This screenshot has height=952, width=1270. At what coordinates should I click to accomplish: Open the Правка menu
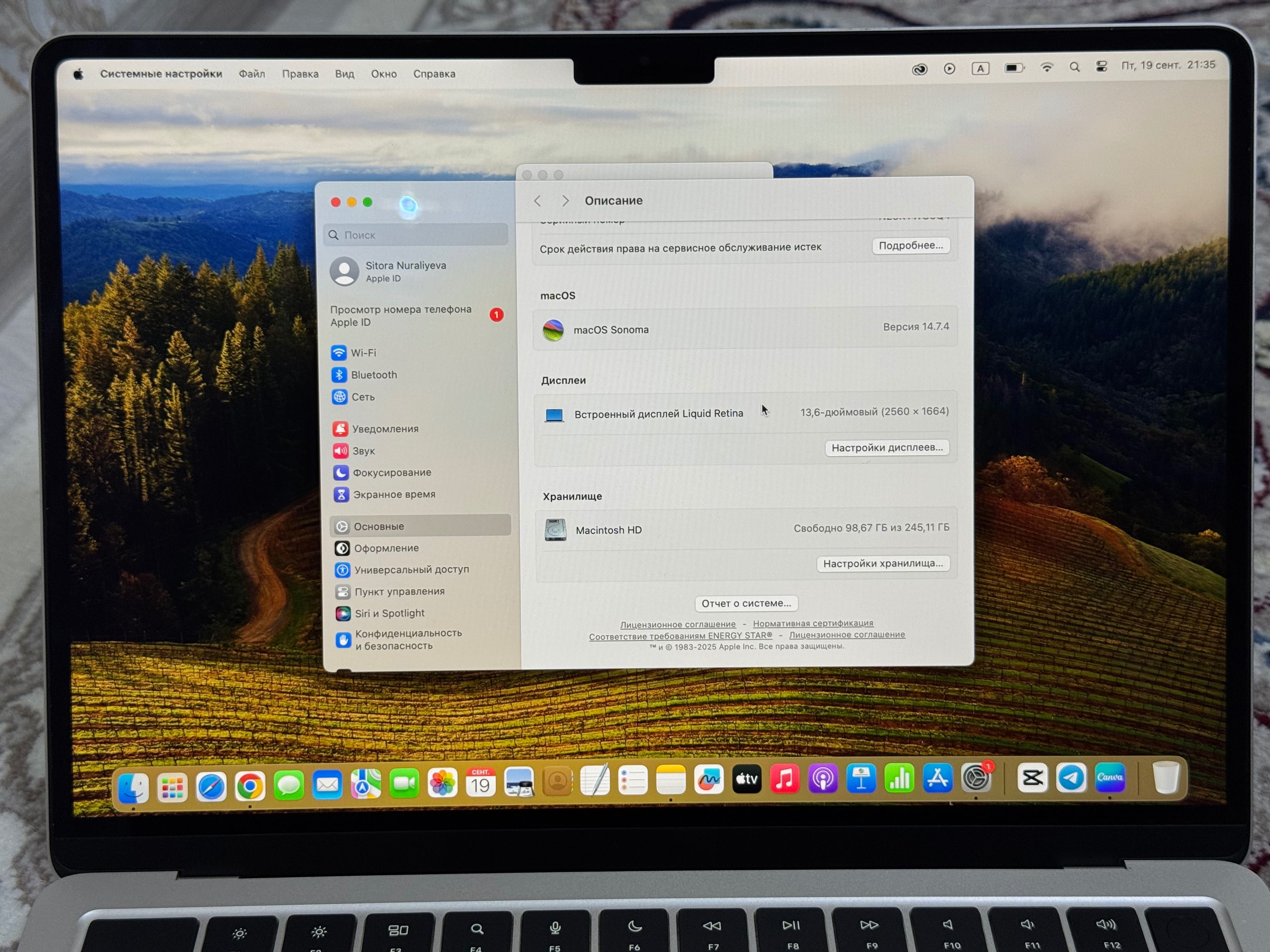[x=300, y=73]
